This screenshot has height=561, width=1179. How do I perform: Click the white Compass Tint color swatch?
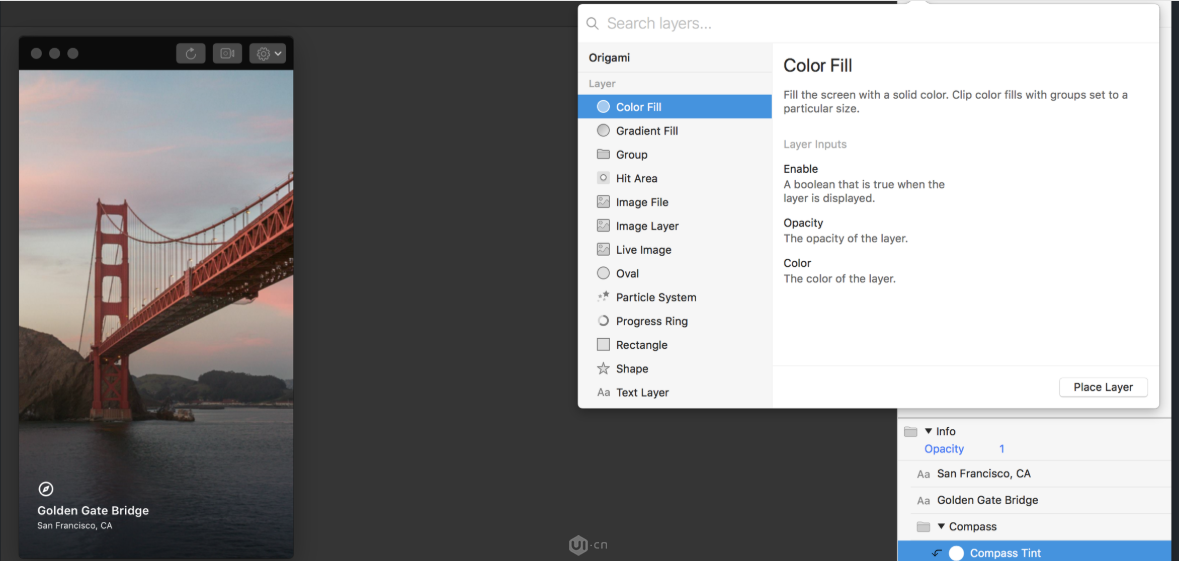click(956, 553)
